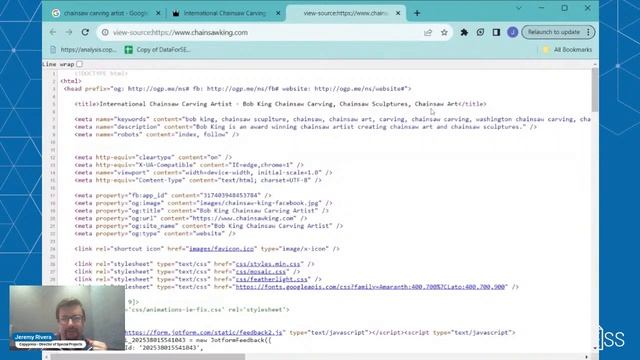Switch to the International Chainsaw Carving tab
Viewport: 640px width, 360px height.
225,13
